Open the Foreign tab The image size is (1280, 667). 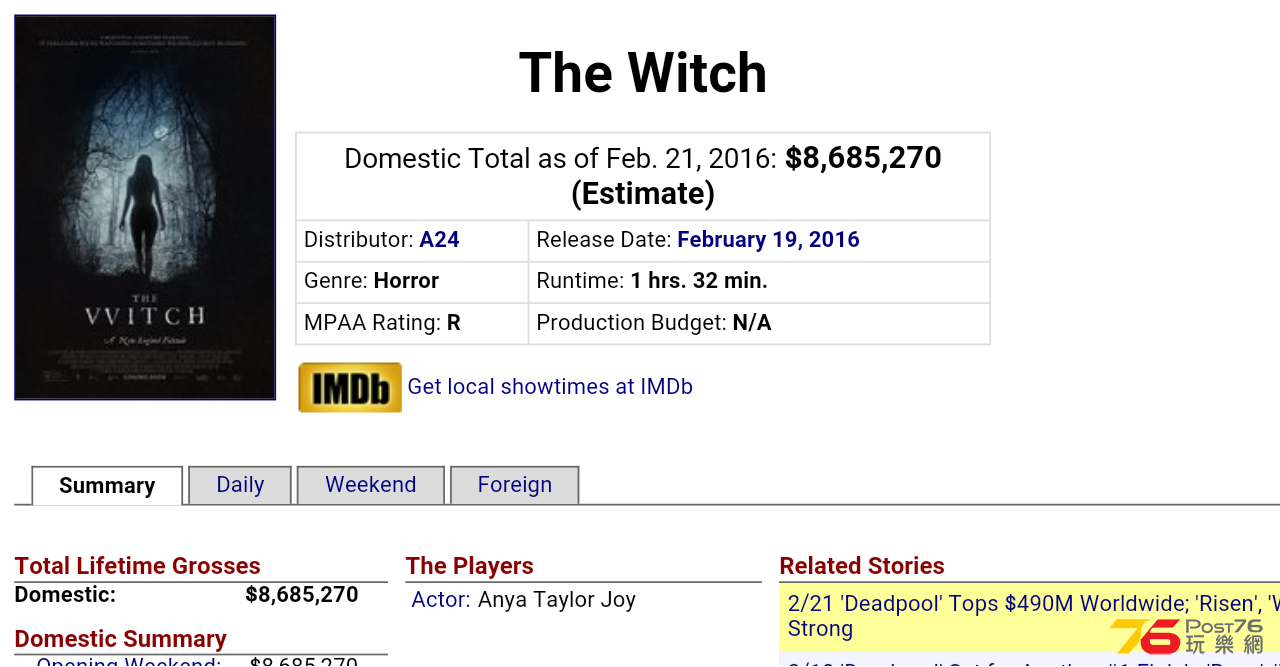[514, 485]
